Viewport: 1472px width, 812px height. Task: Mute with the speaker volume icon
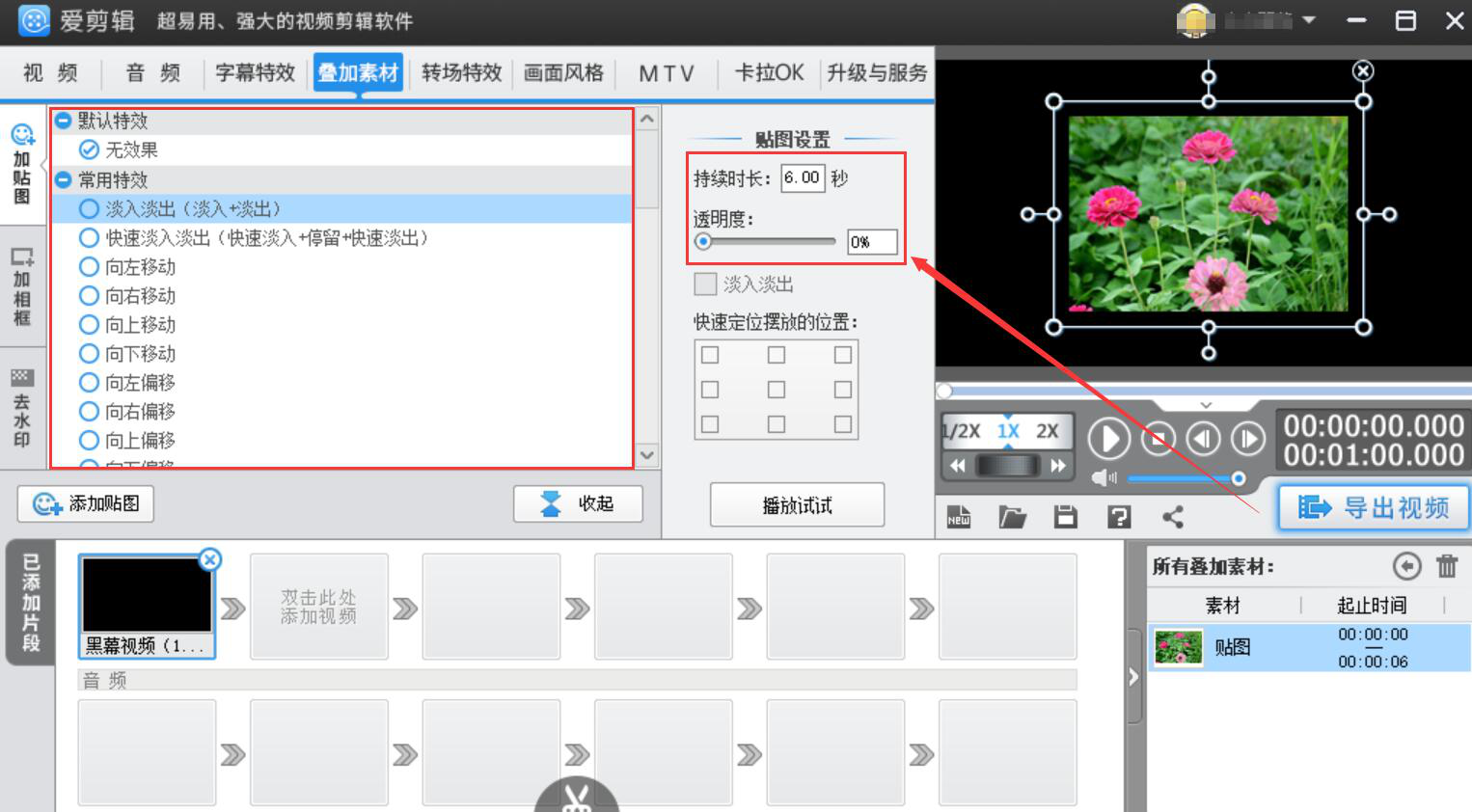tap(1104, 478)
